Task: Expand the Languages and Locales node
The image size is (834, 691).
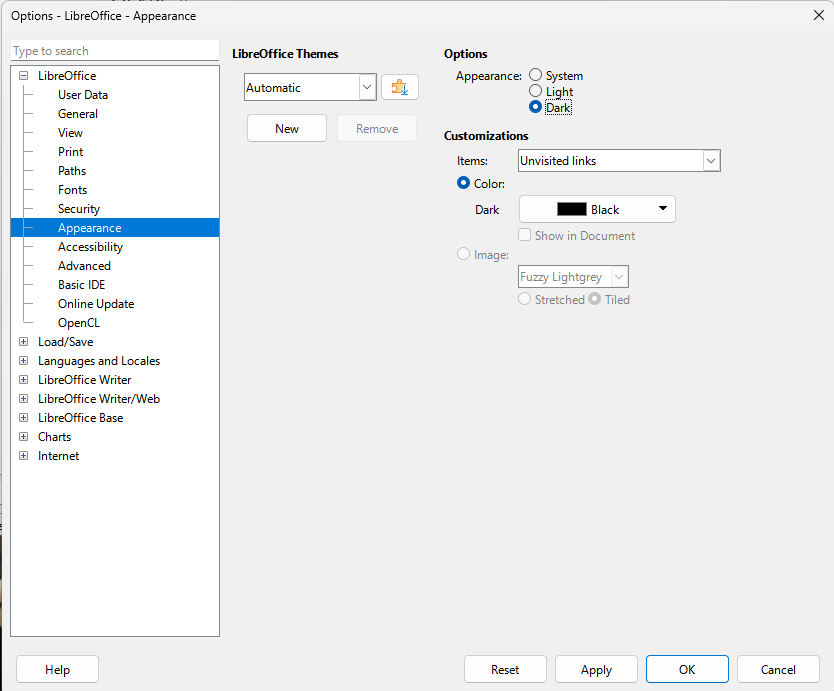Action: click(23, 361)
